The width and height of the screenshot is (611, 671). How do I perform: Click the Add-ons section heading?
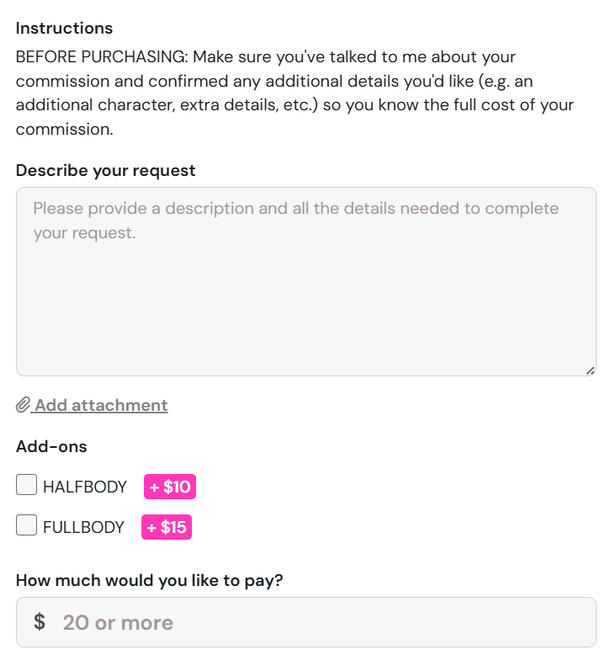(51, 446)
